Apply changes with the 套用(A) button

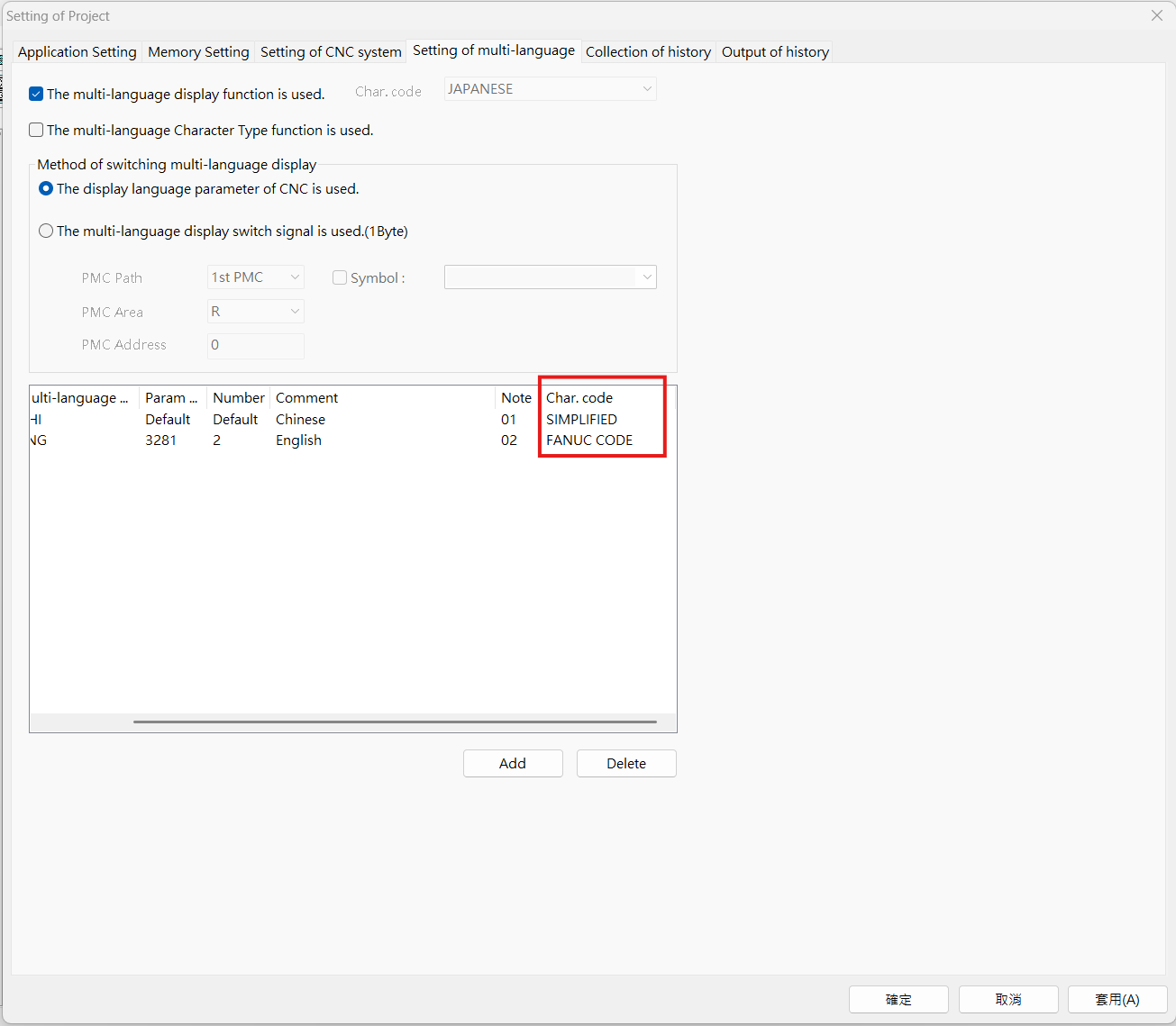pos(1117,999)
